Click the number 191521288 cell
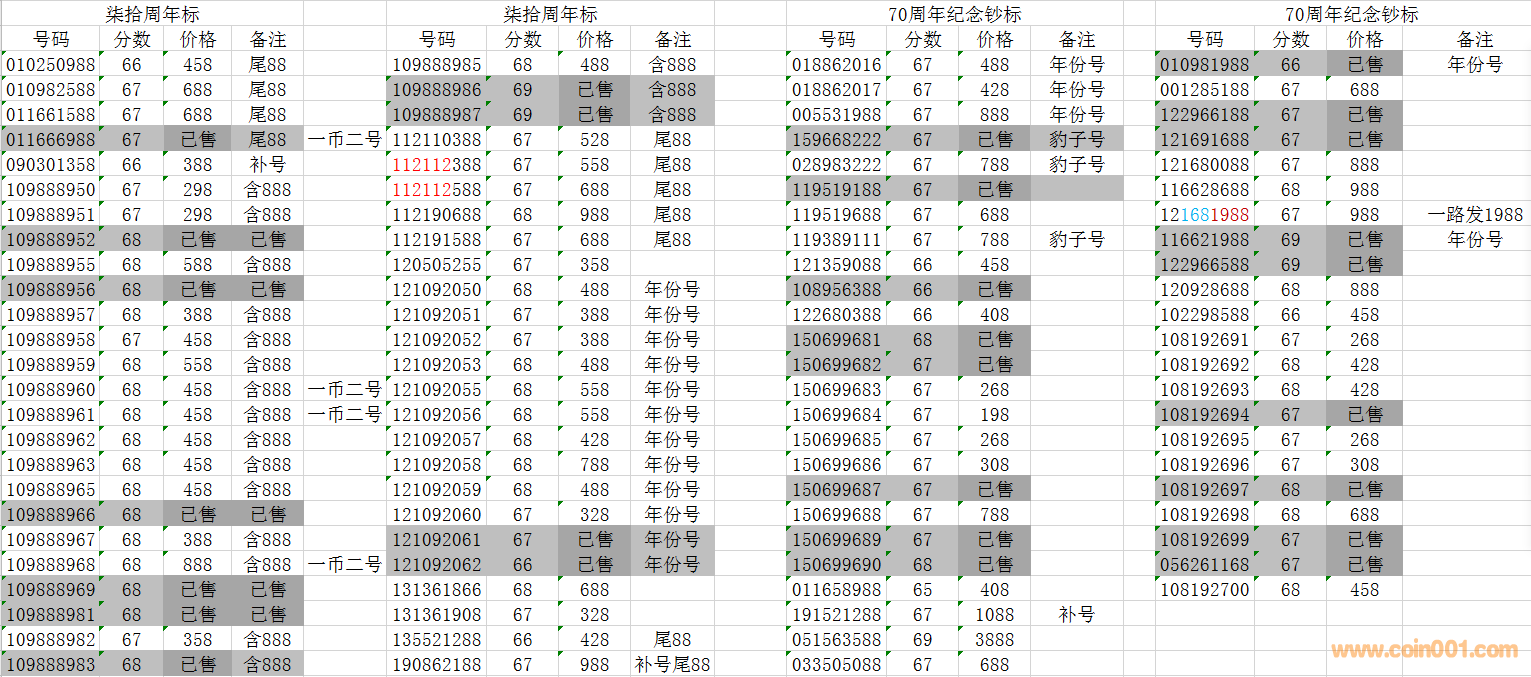 (837, 615)
